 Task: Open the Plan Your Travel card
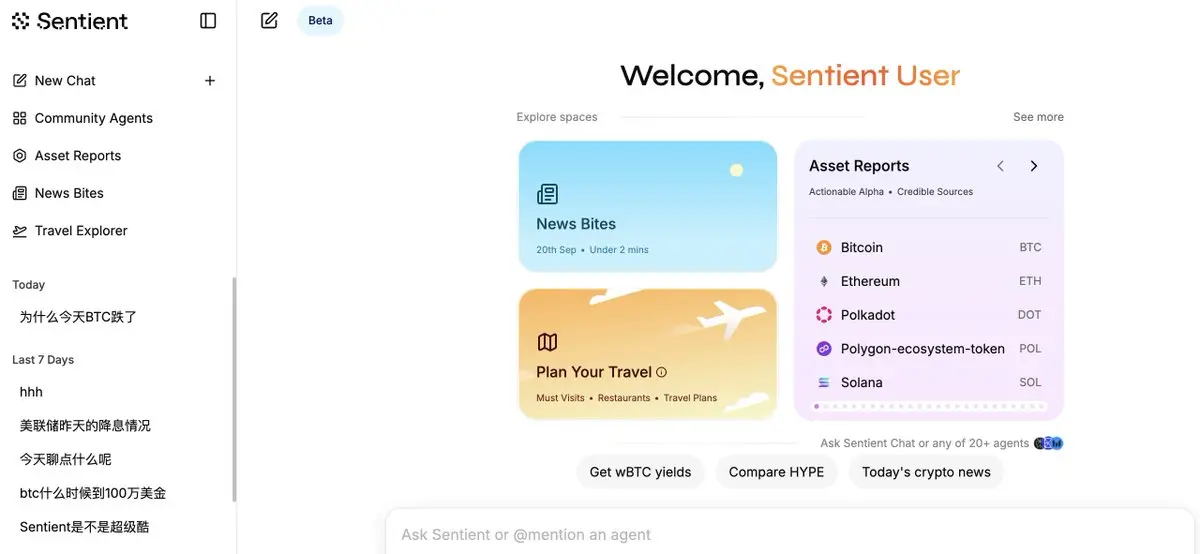click(647, 354)
